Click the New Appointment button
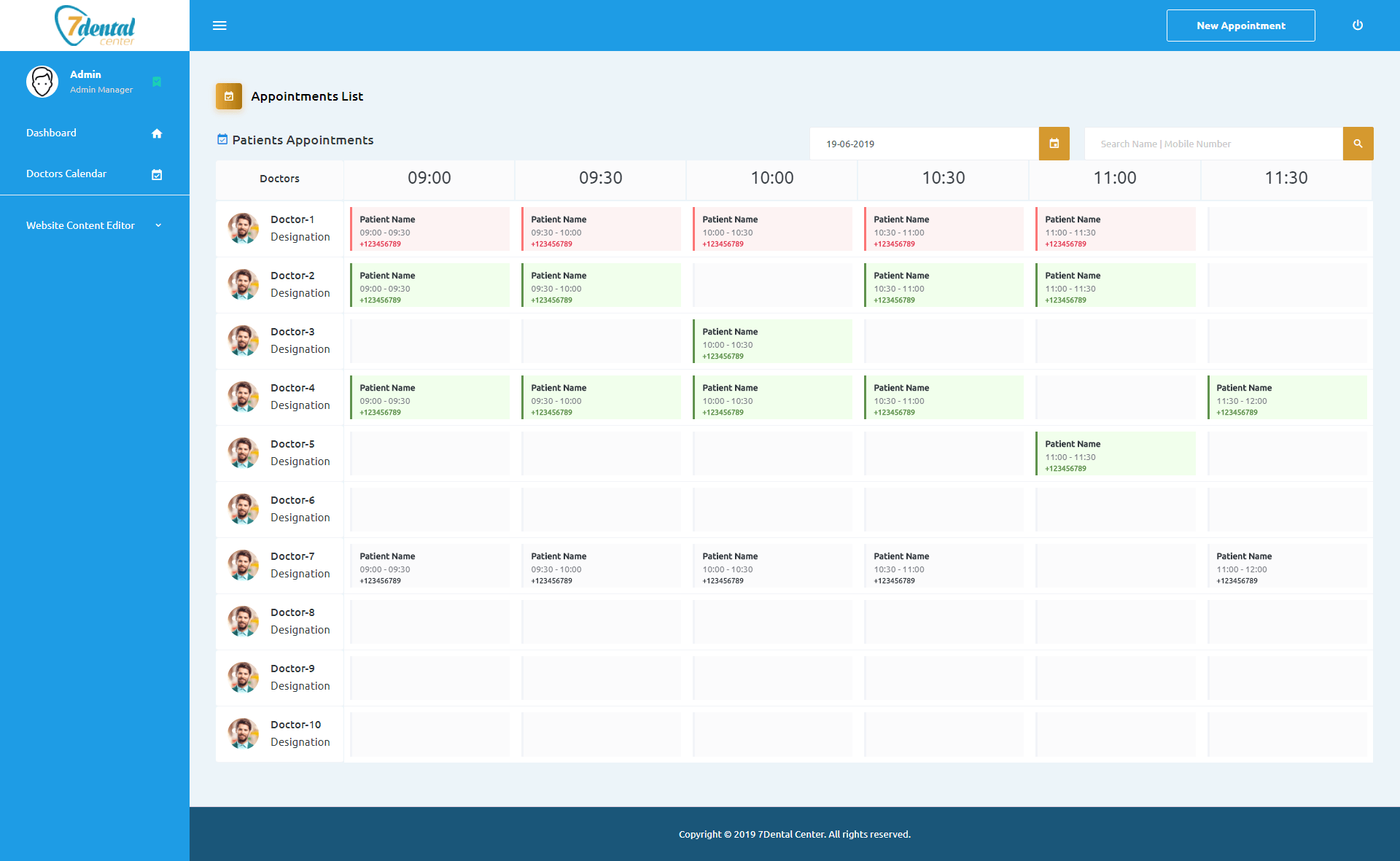The height and width of the screenshot is (861, 1400). coord(1240,26)
